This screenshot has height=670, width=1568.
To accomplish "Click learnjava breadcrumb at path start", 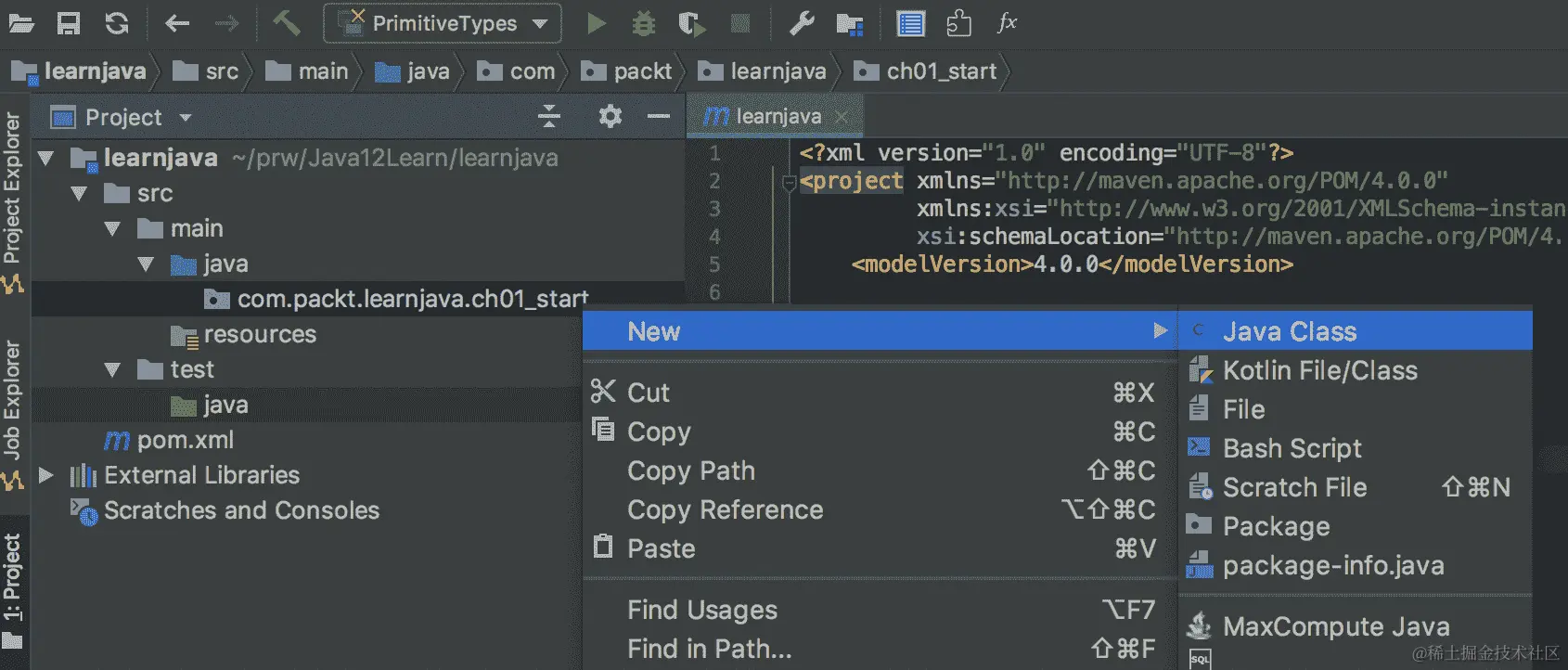I will point(80,71).
